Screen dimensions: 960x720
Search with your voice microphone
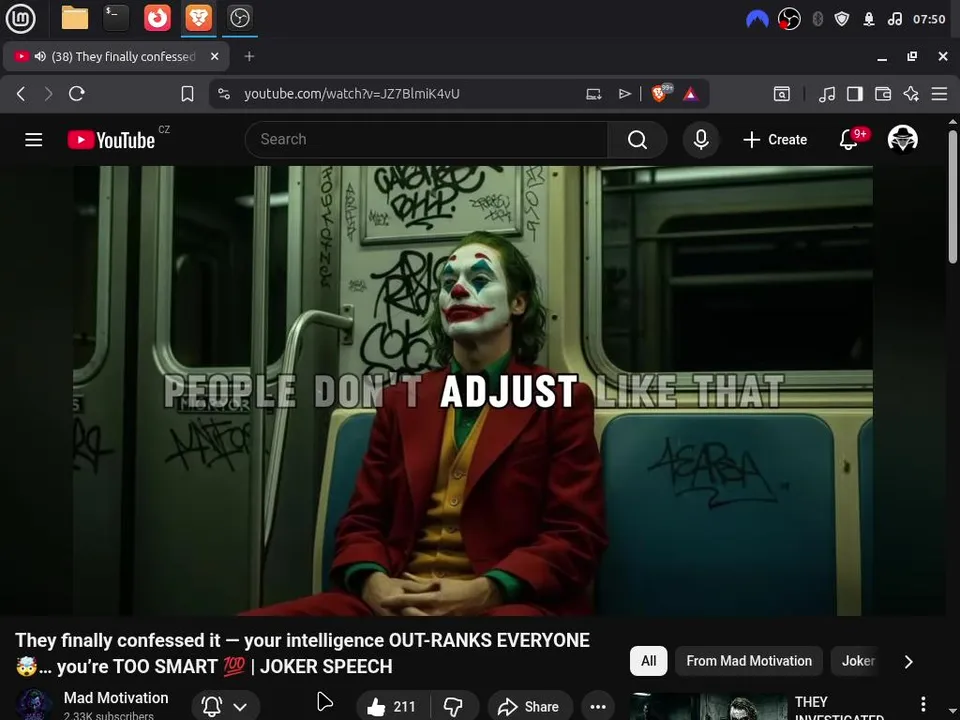701,140
